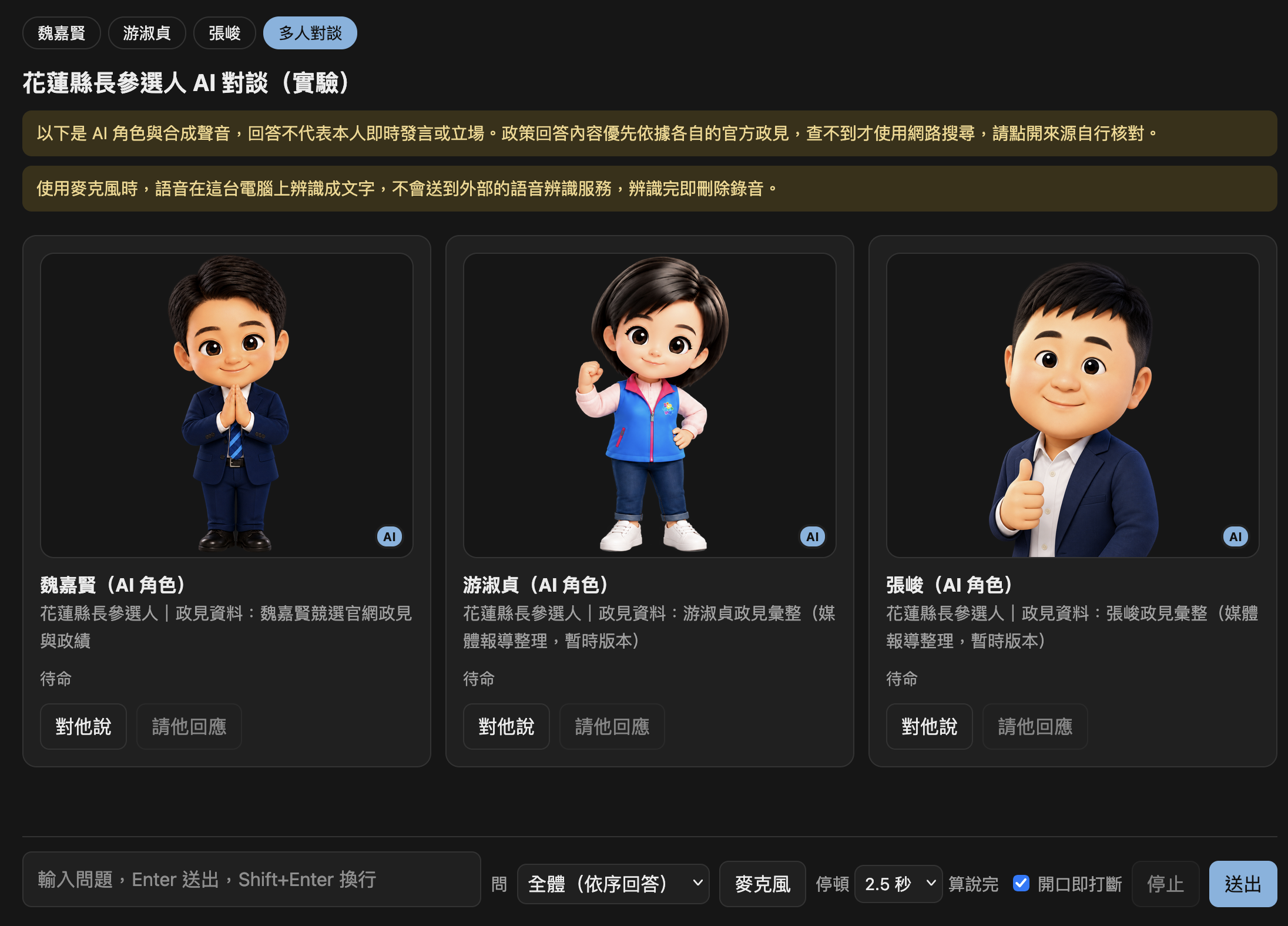
Task: Click the 使用麥克風時 privacy notice
Action: coord(650,189)
